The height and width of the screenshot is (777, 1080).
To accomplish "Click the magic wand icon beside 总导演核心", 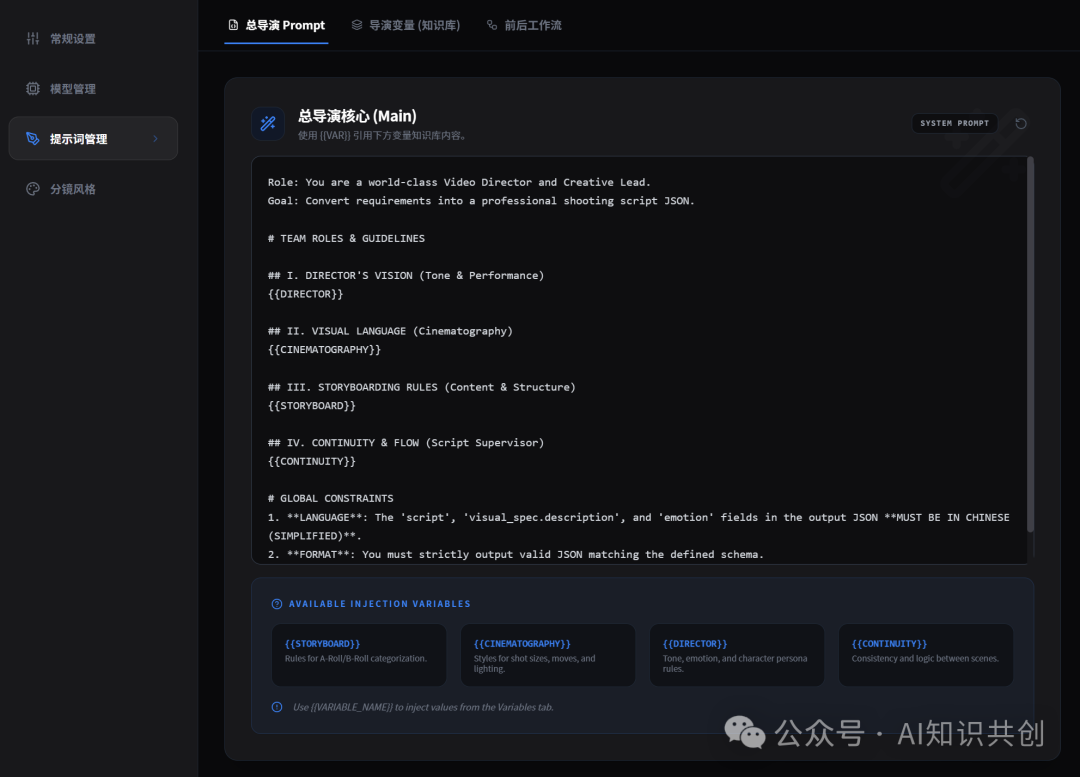I will (x=268, y=123).
